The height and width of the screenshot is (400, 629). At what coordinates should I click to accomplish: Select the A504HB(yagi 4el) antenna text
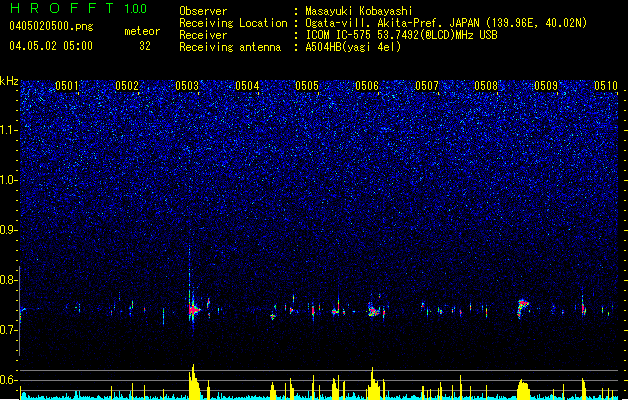coord(353,47)
